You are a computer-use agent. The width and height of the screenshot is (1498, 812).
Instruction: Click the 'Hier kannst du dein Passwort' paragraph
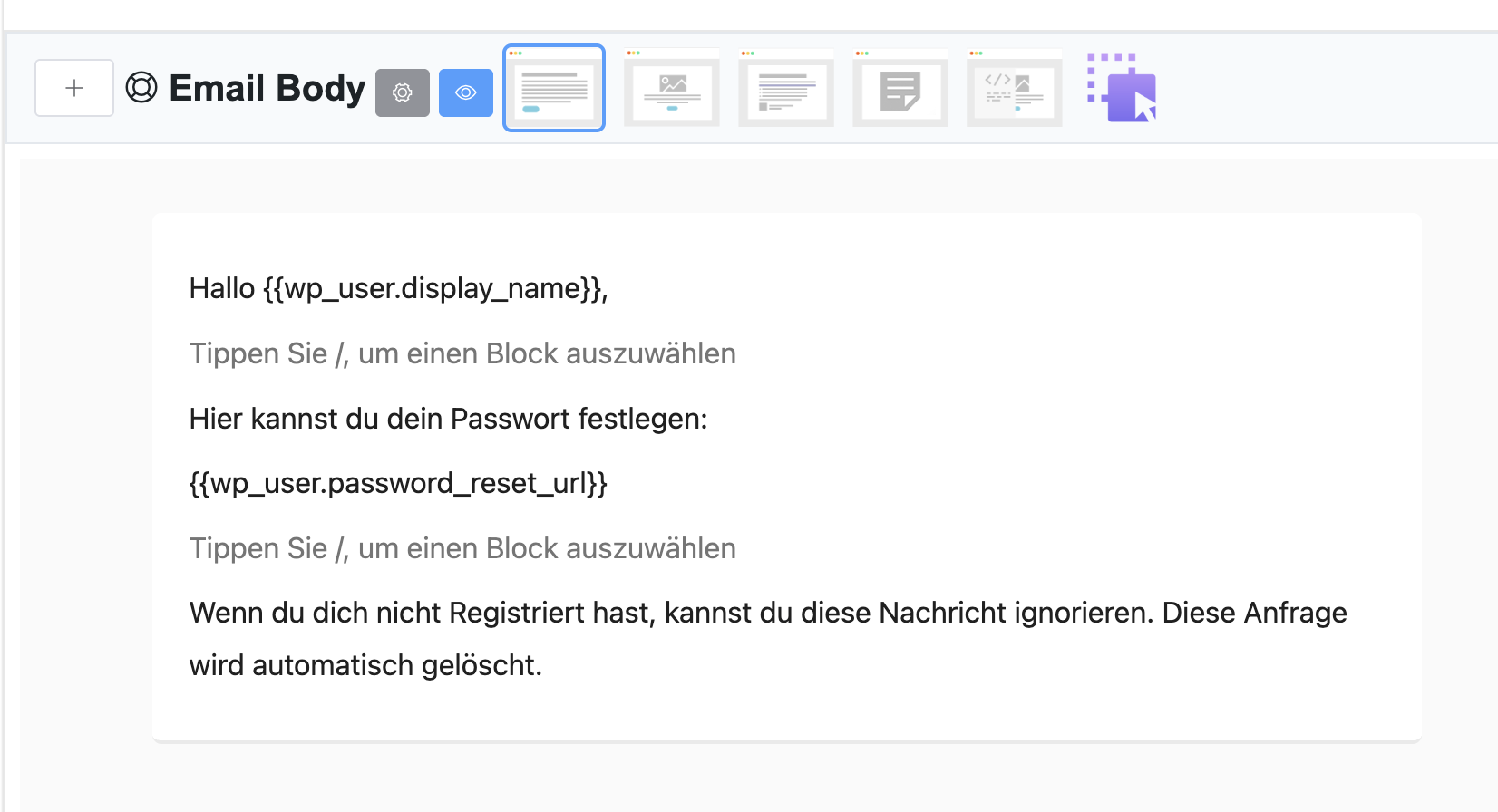[448, 419]
